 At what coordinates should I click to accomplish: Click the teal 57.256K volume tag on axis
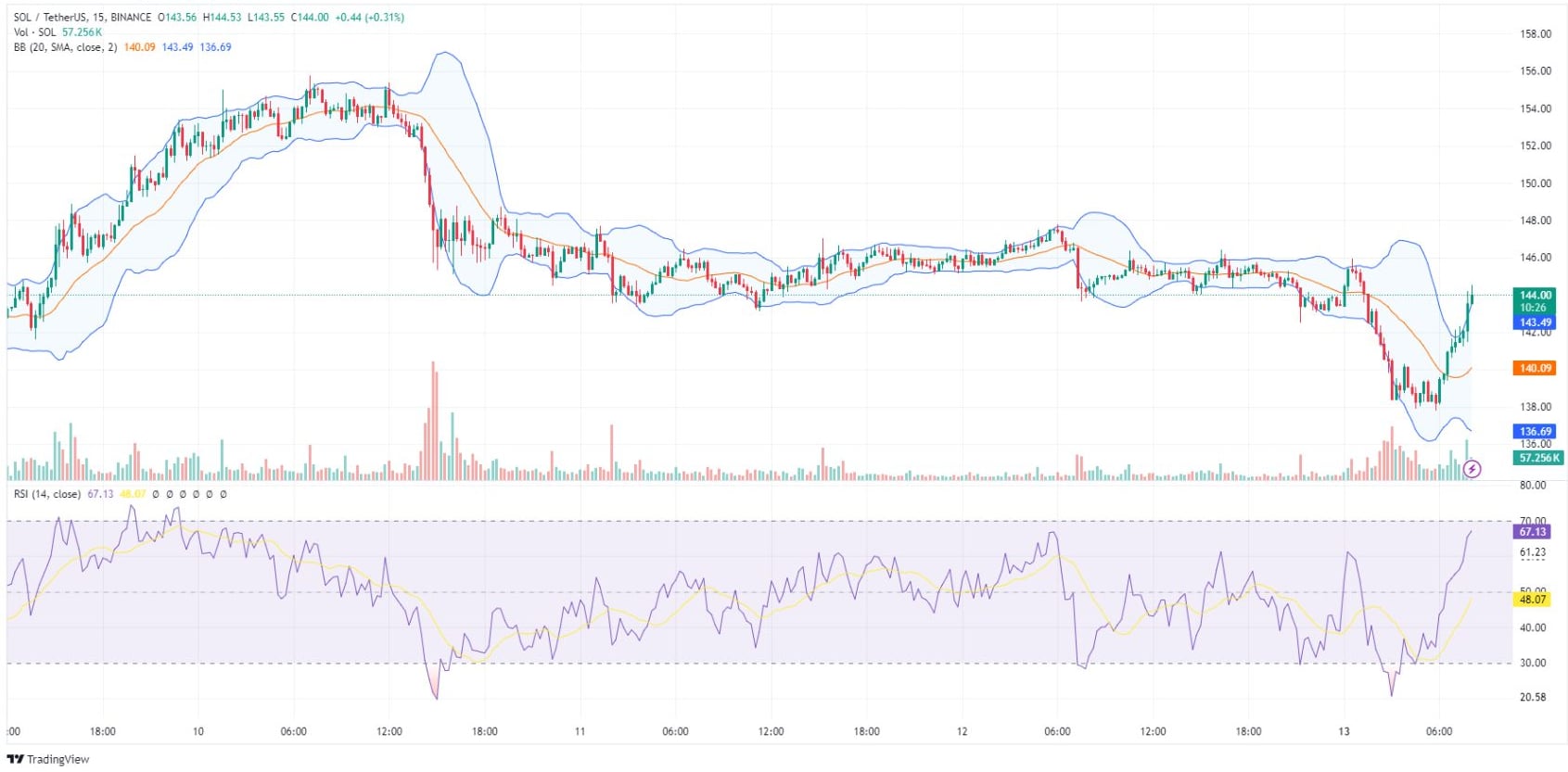[x=1537, y=458]
